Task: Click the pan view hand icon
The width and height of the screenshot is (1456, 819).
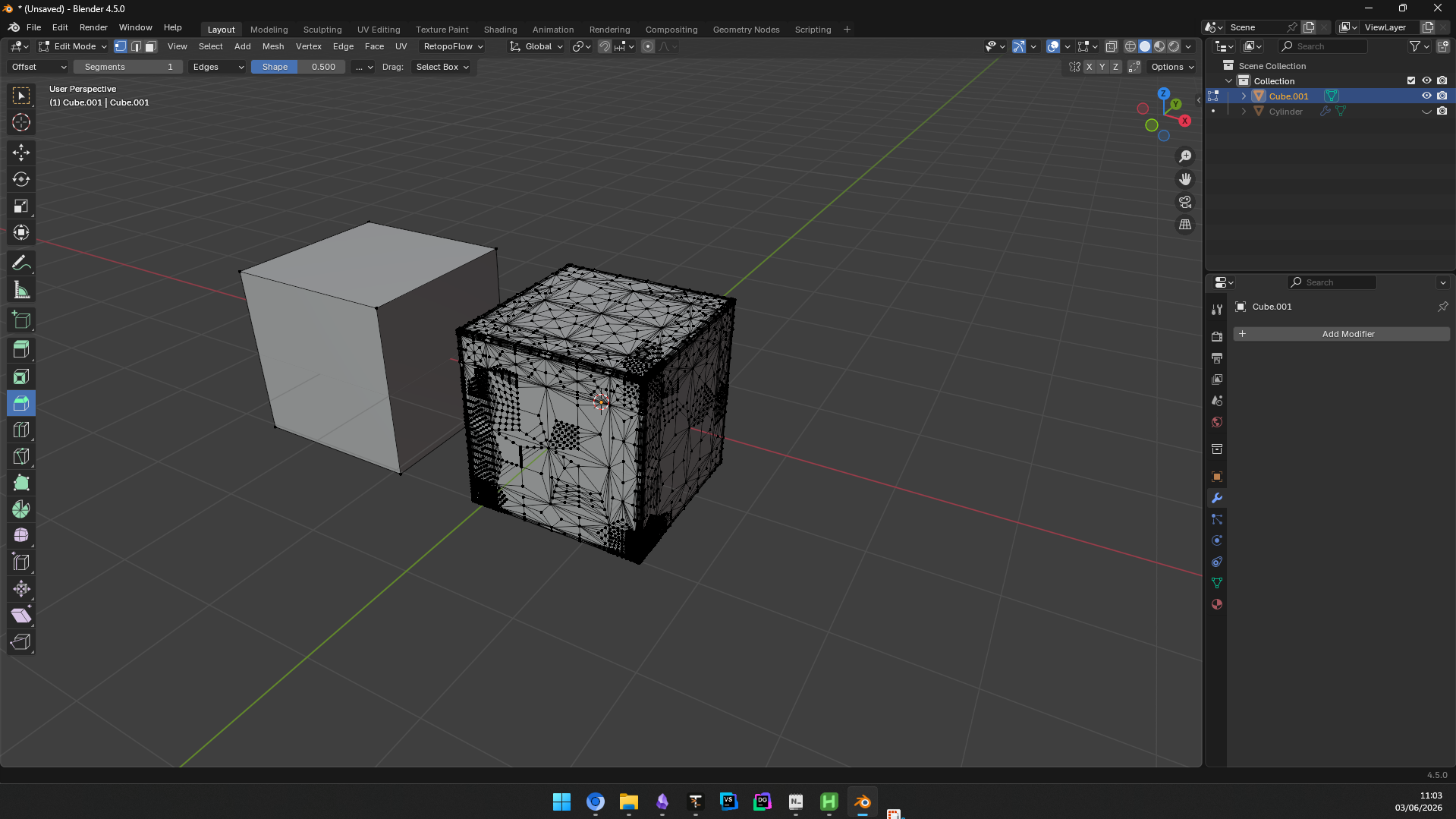Action: 1185,179
